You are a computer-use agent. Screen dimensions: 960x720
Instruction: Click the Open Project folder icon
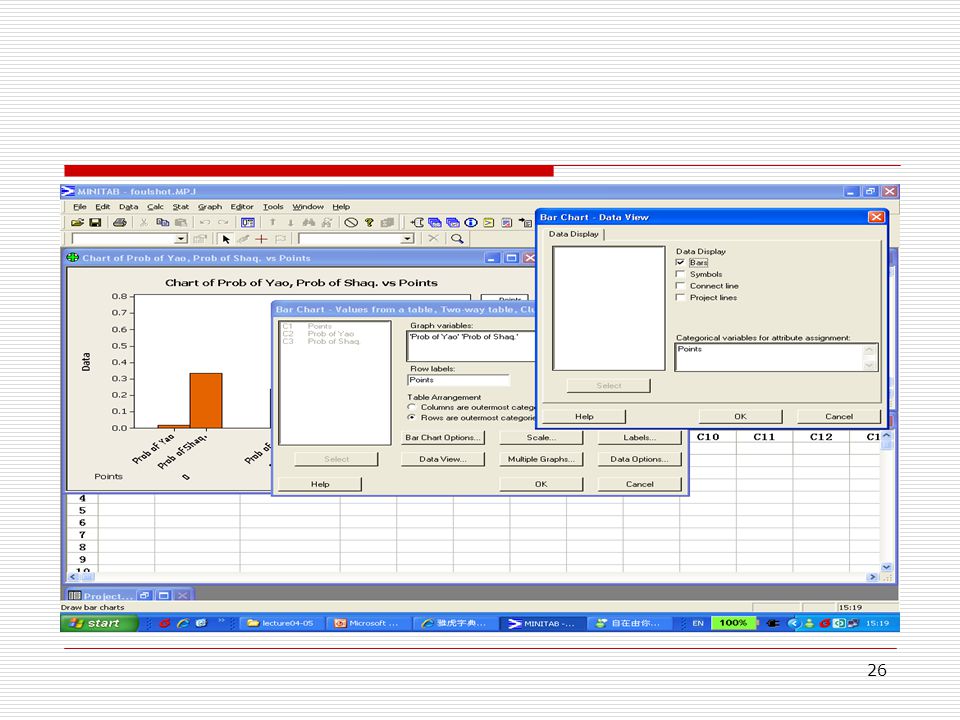tap(77, 222)
